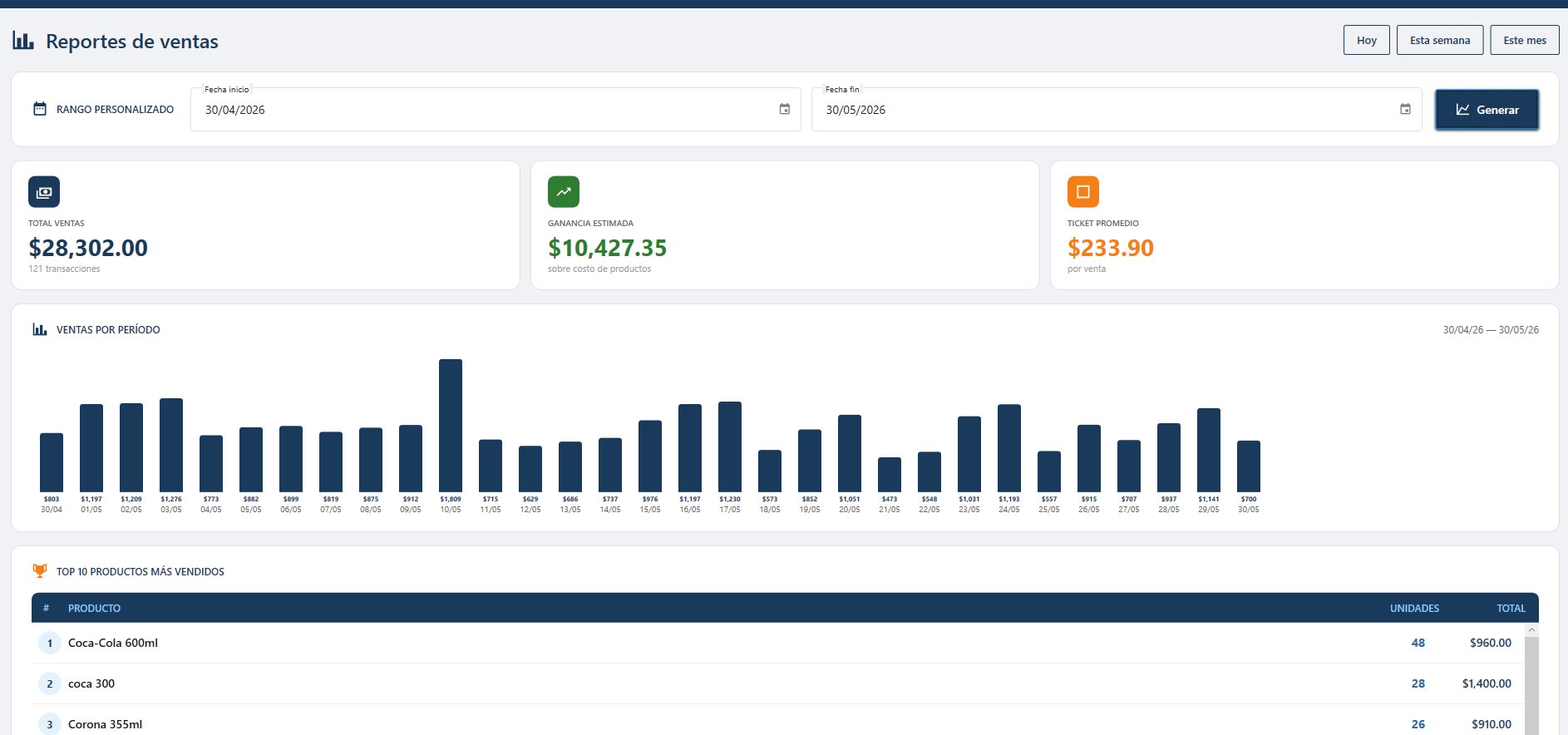
Task: Filter report to Esta semana
Action: pyautogui.click(x=1440, y=40)
